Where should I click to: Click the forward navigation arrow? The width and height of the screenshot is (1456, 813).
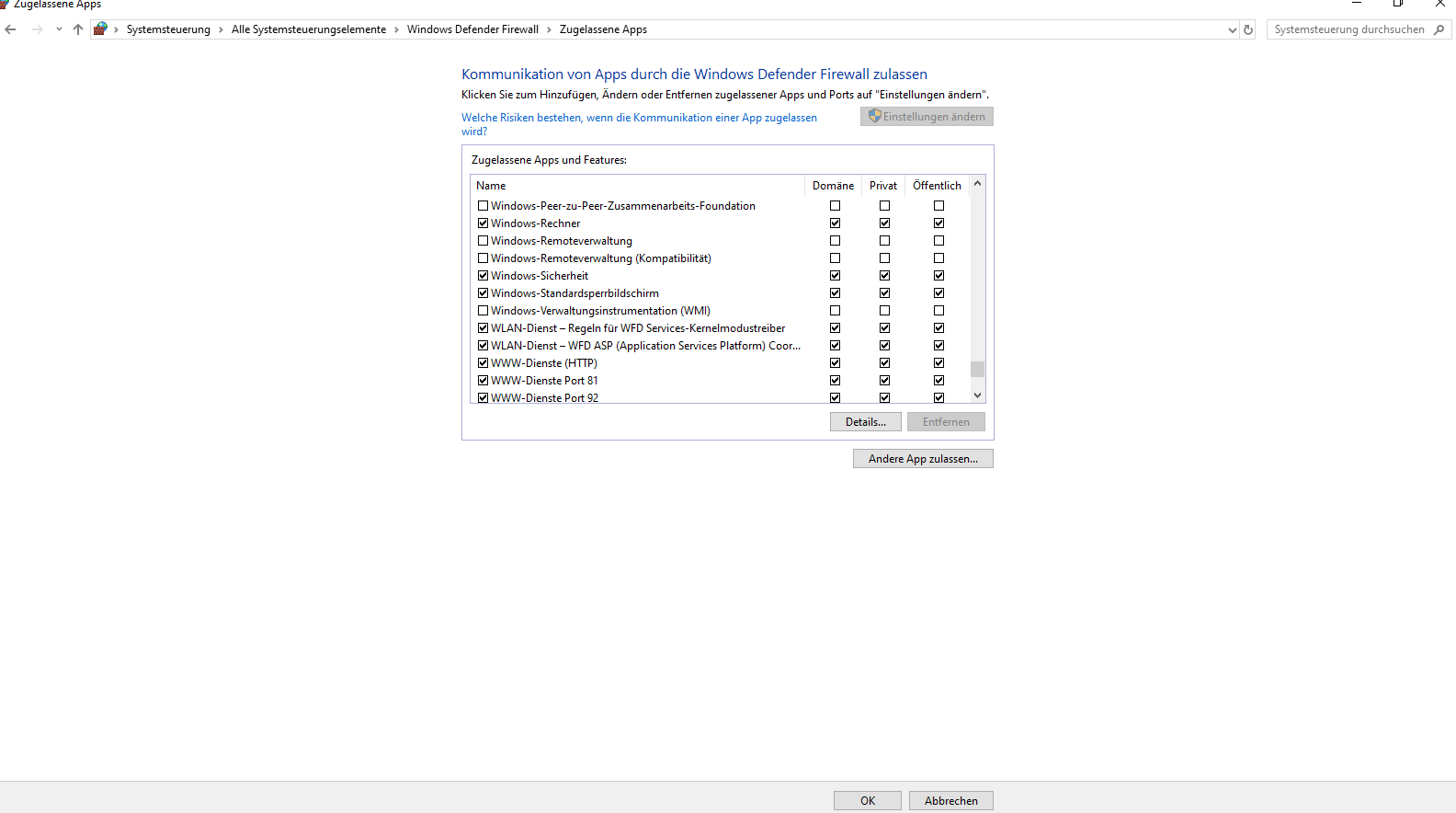point(38,29)
